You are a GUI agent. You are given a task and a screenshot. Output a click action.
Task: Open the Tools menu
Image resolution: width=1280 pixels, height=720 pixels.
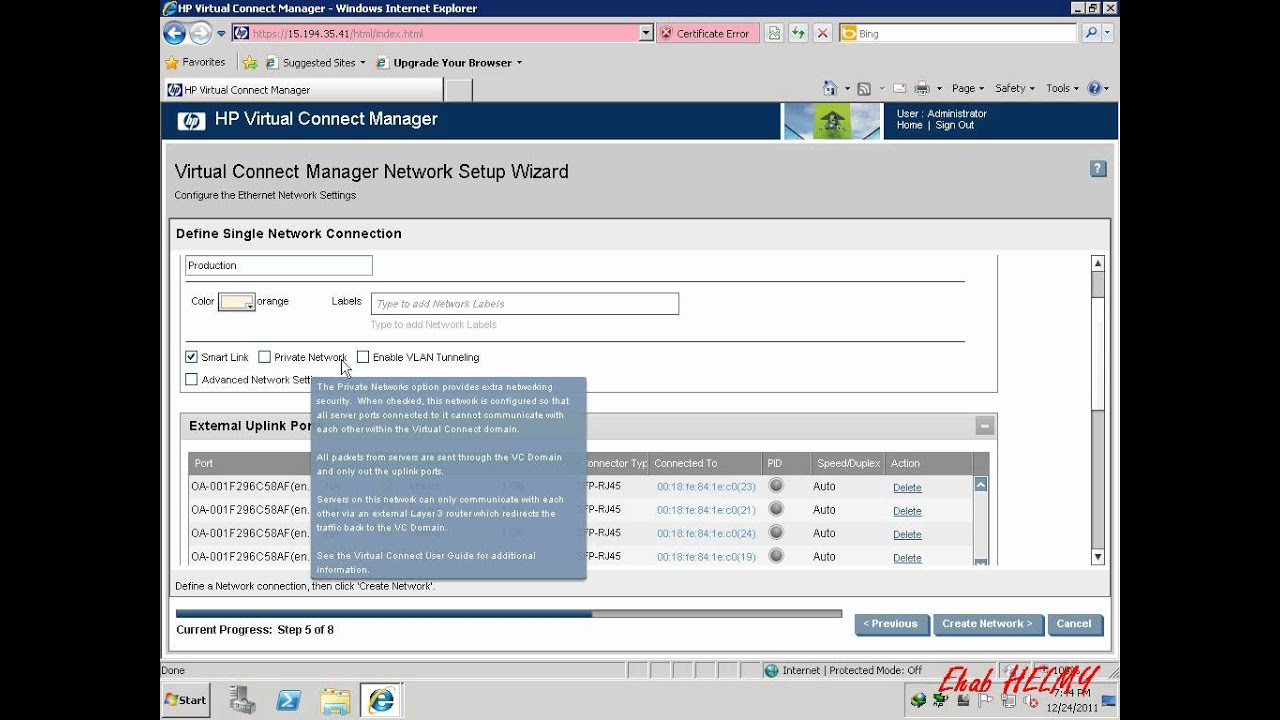[x=1063, y=88]
